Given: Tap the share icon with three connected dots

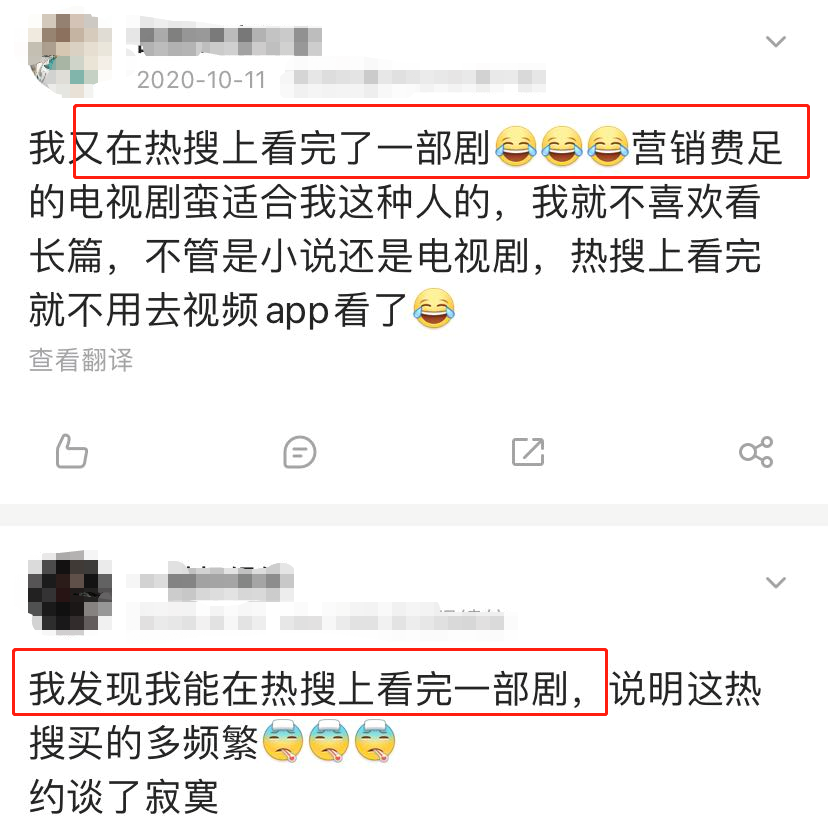Looking at the screenshot, I should click(x=756, y=452).
